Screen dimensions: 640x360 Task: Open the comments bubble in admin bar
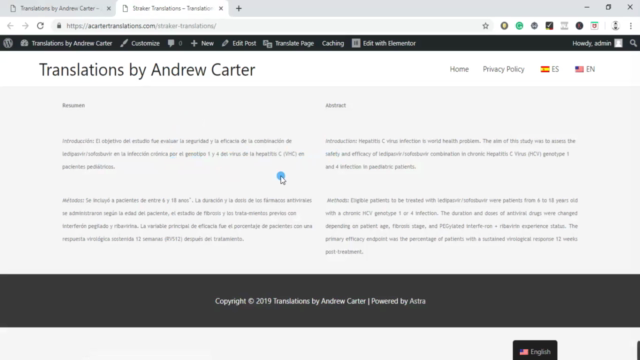click(x=175, y=43)
